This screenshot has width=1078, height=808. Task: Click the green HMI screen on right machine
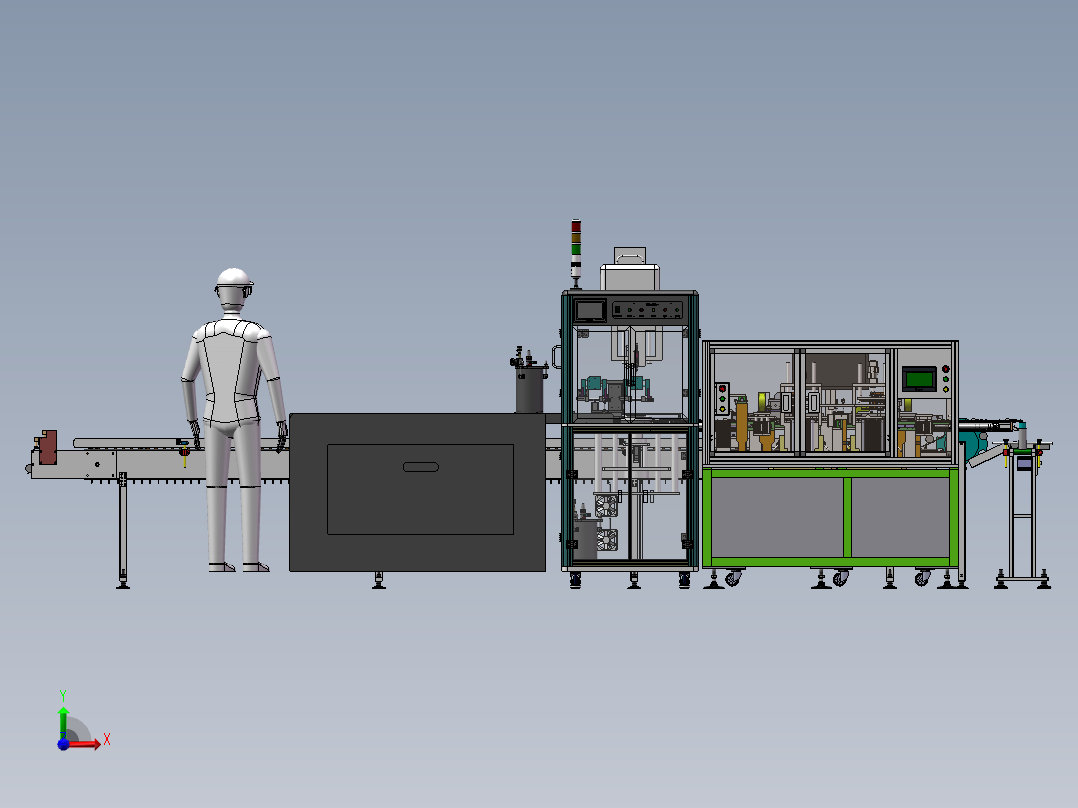919,378
